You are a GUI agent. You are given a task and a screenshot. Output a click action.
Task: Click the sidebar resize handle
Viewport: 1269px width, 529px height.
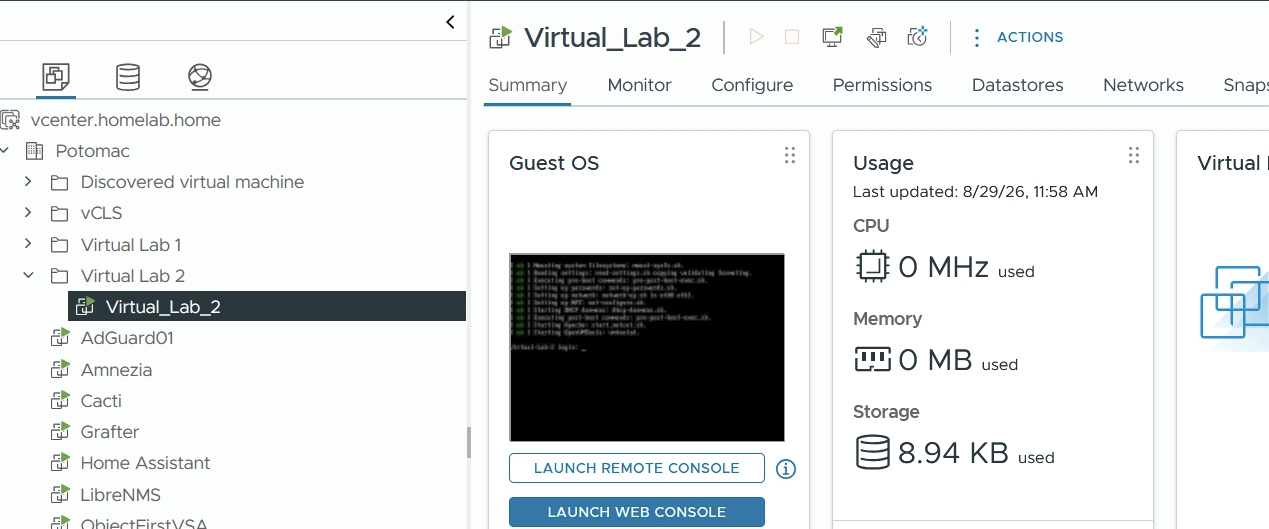coord(468,442)
